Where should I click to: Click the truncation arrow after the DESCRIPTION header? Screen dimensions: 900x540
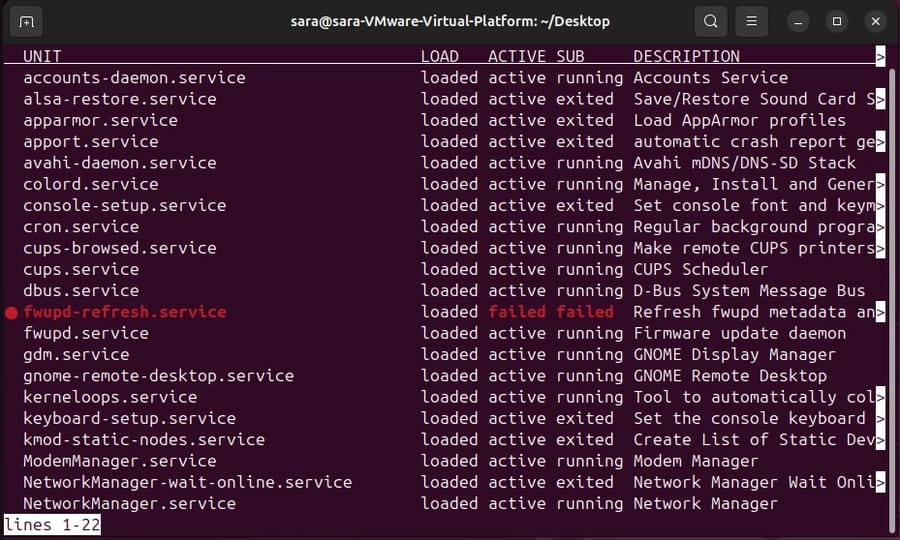pyautogui.click(x=881, y=57)
